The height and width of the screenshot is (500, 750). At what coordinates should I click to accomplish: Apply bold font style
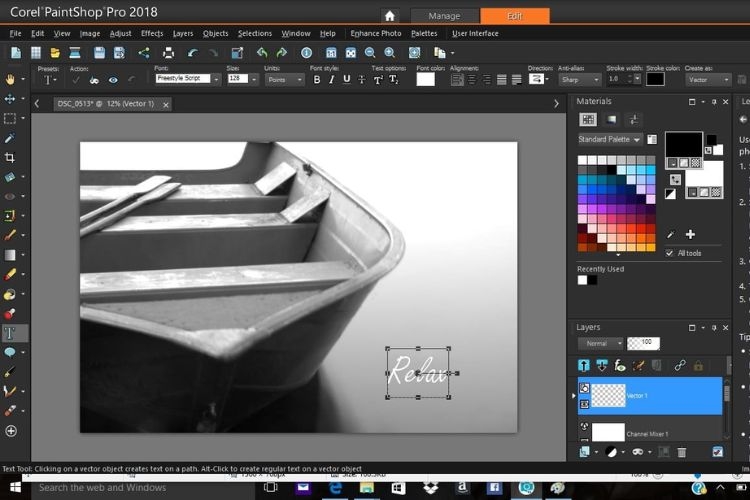click(x=317, y=79)
